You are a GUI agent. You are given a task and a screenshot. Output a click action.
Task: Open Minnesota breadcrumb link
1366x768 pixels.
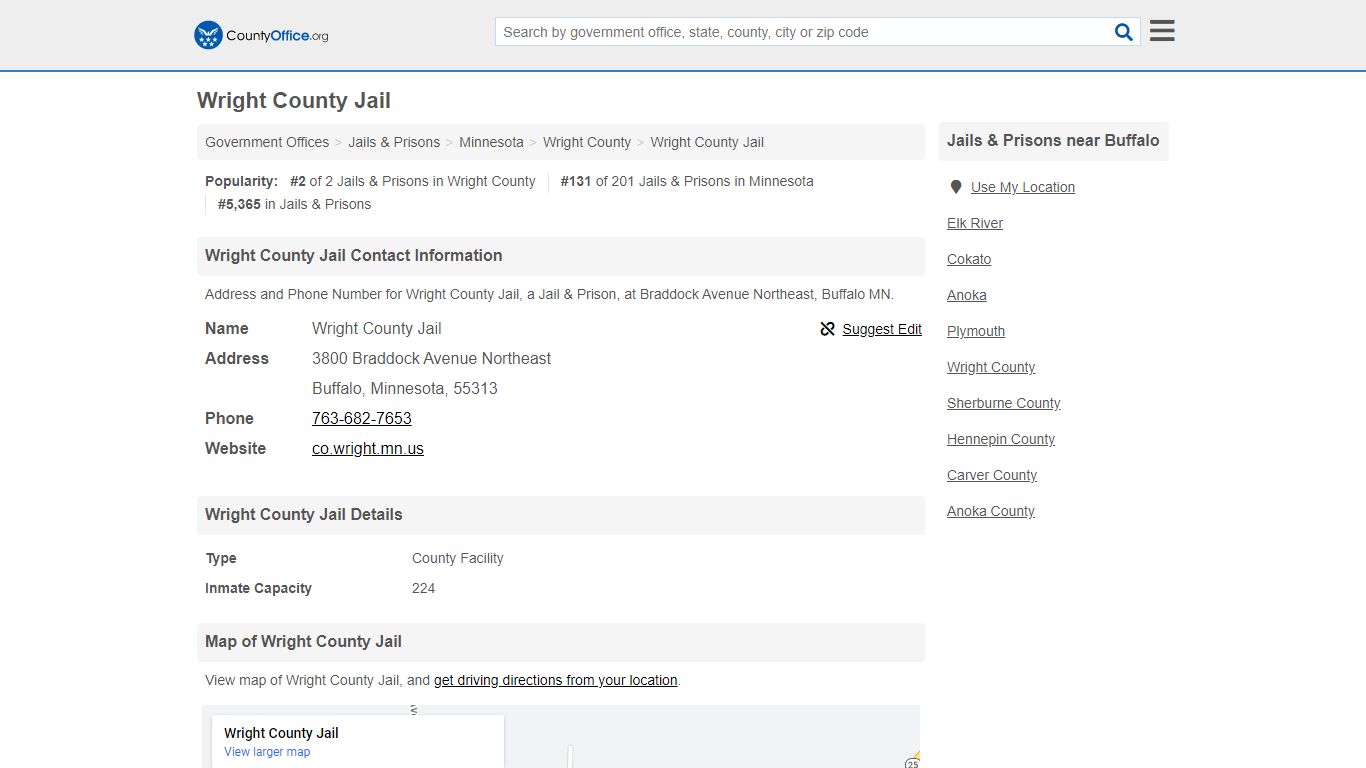(x=491, y=142)
